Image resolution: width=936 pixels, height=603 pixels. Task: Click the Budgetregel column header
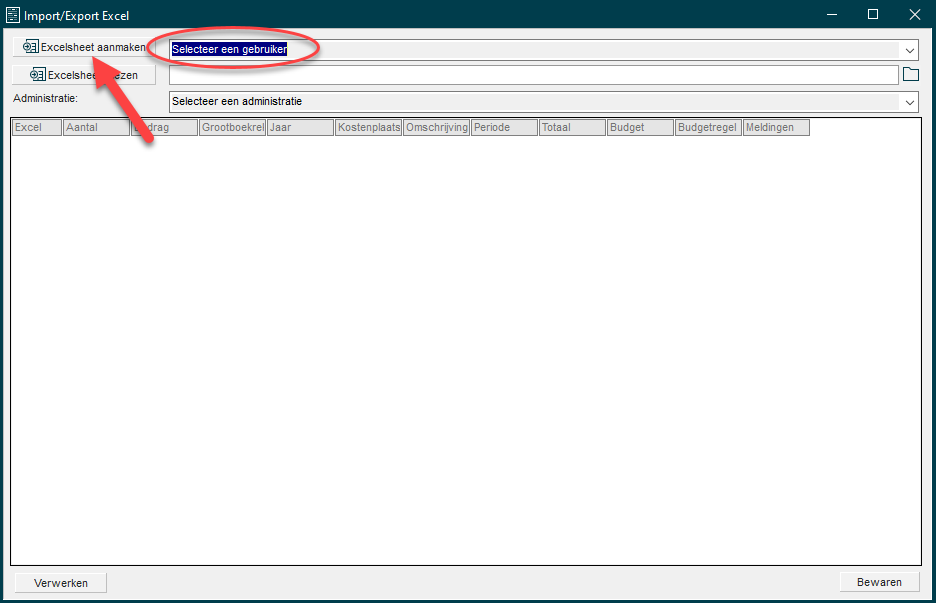click(708, 128)
